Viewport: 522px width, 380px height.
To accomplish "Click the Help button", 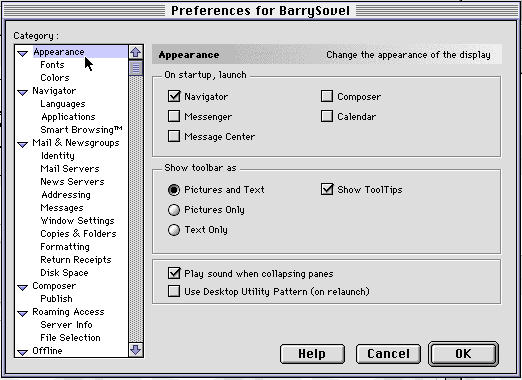I will pos(312,354).
